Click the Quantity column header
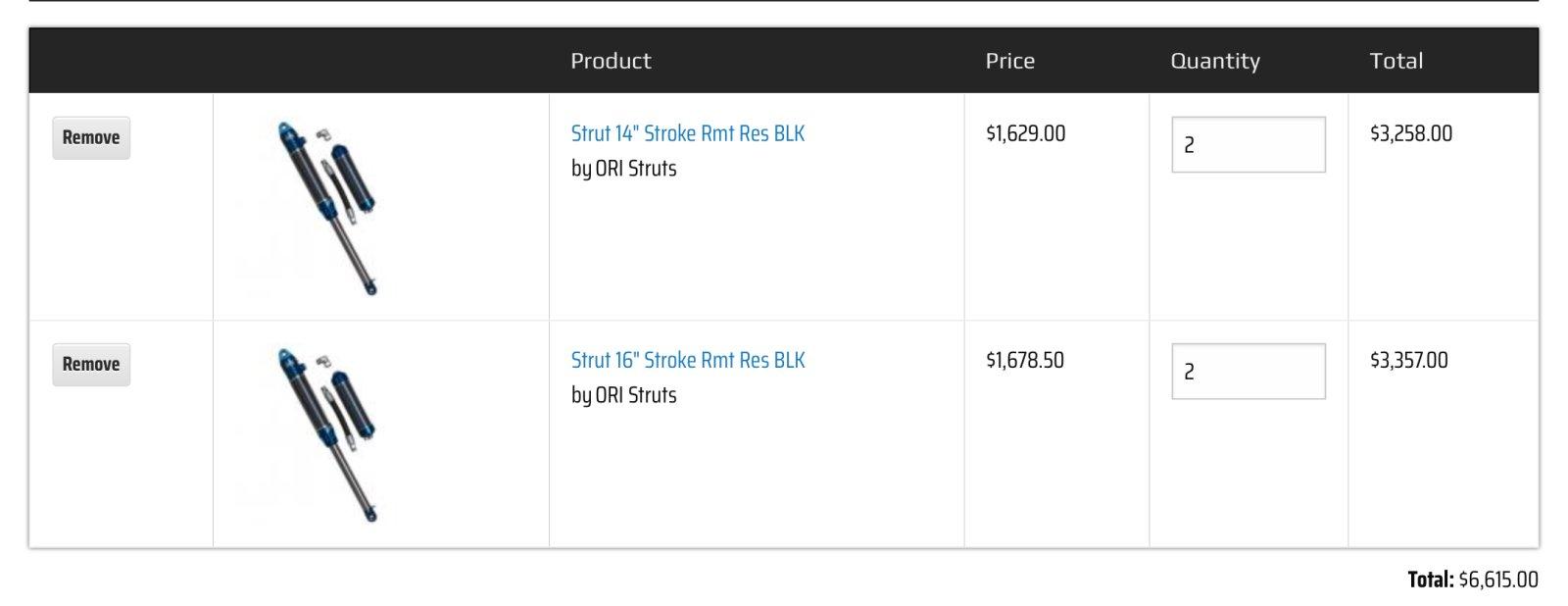The height and width of the screenshot is (606, 1568). click(1214, 61)
